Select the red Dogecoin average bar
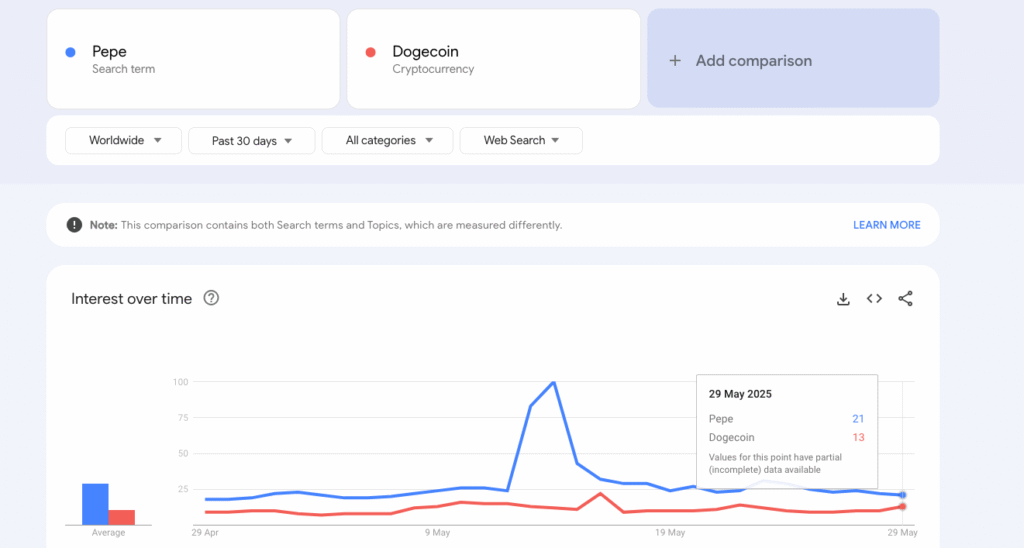Viewport: 1024px width, 548px height. [x=122, y=517]
